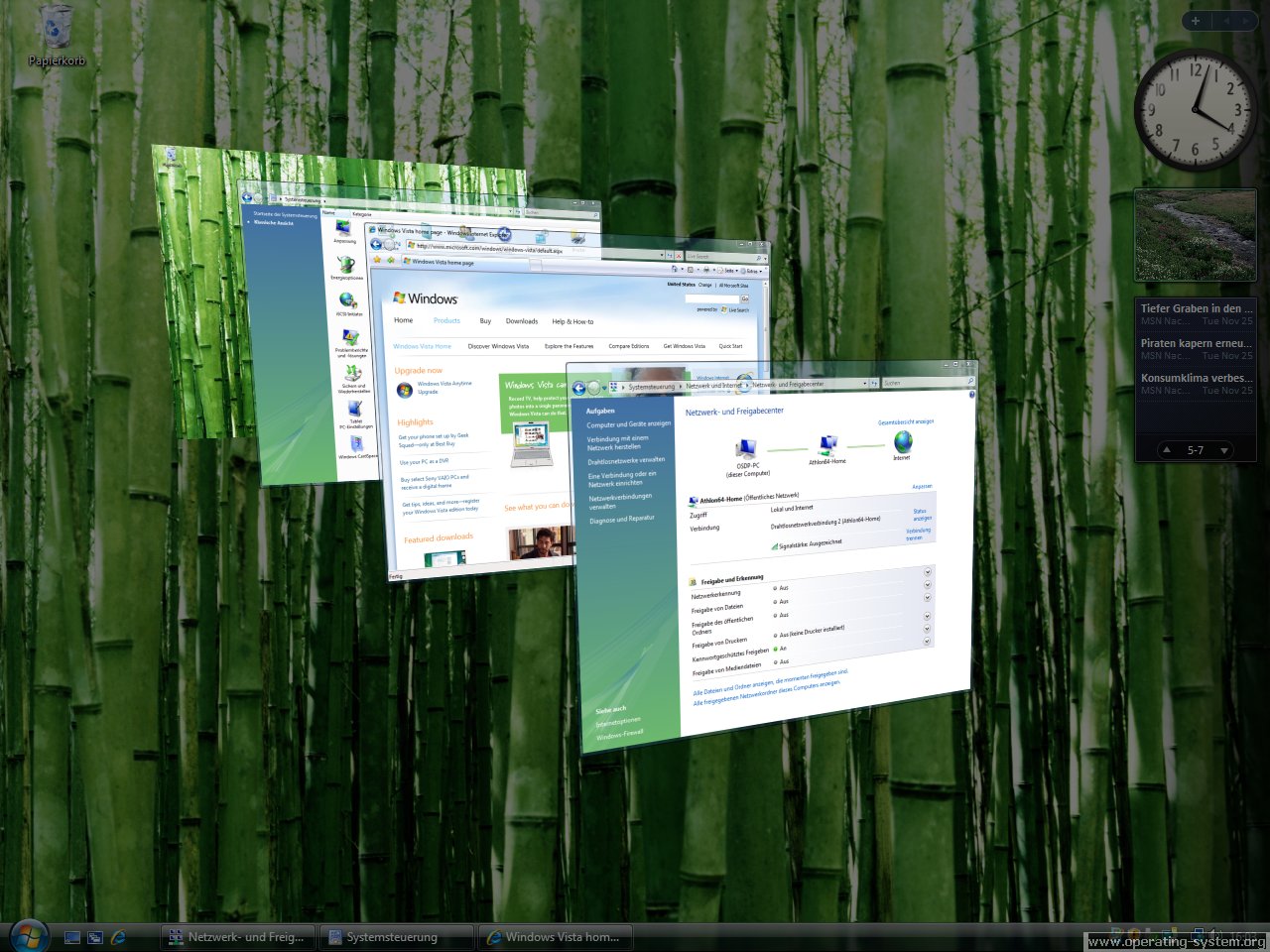The width and height of the screenshot is (1270, 952).
Task: Open headline Piraten kapern erneu...
Action: click(1197, 343)
